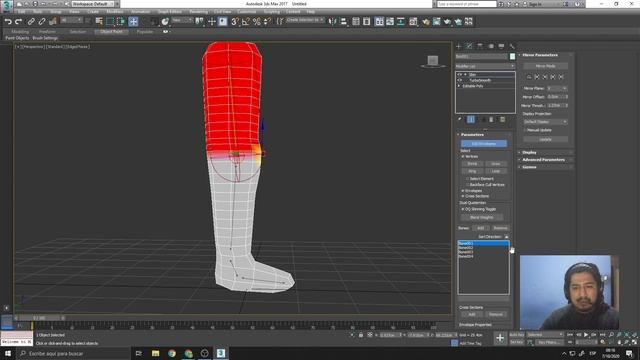The image size is (640, 360).
Task: Select the Select and Link tool
Action: [31, 21]
